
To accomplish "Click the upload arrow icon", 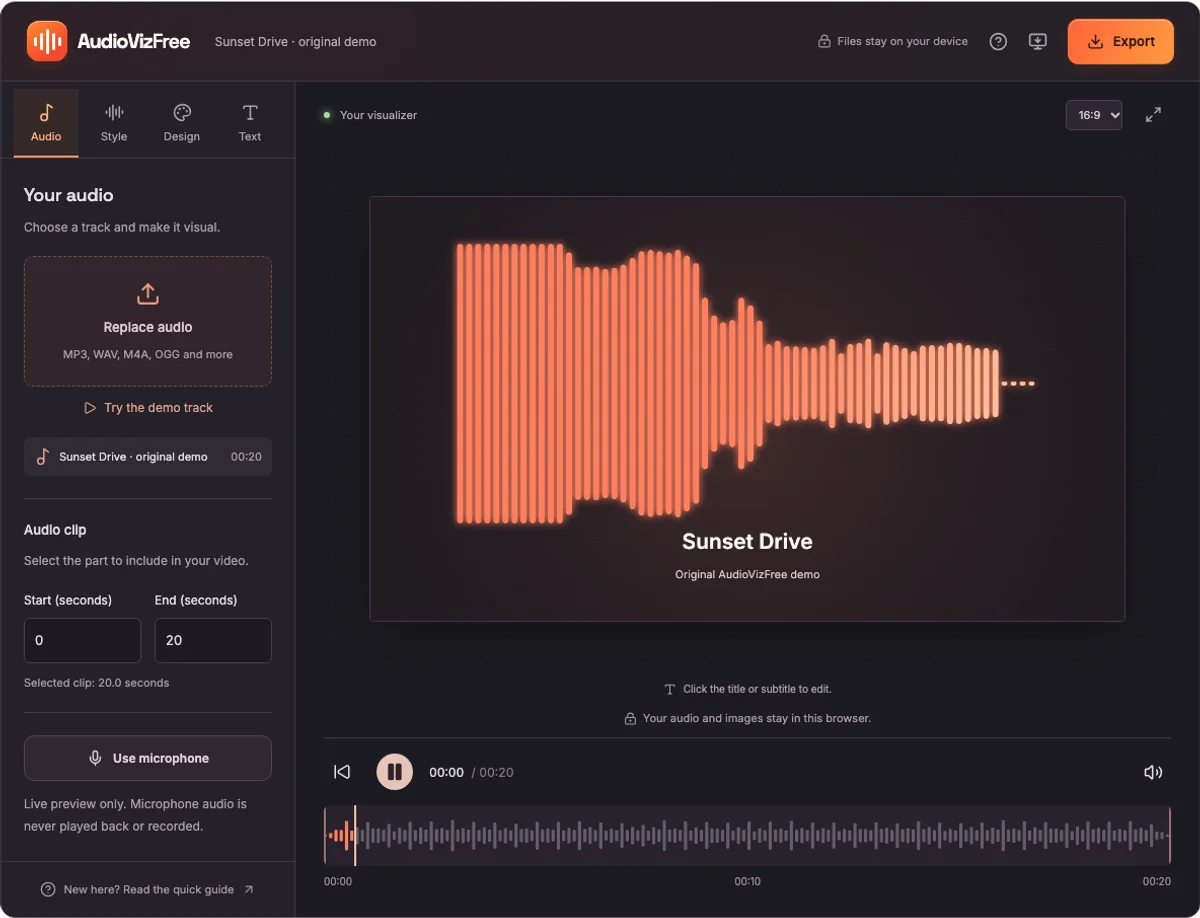I will [x=148, y=294].
